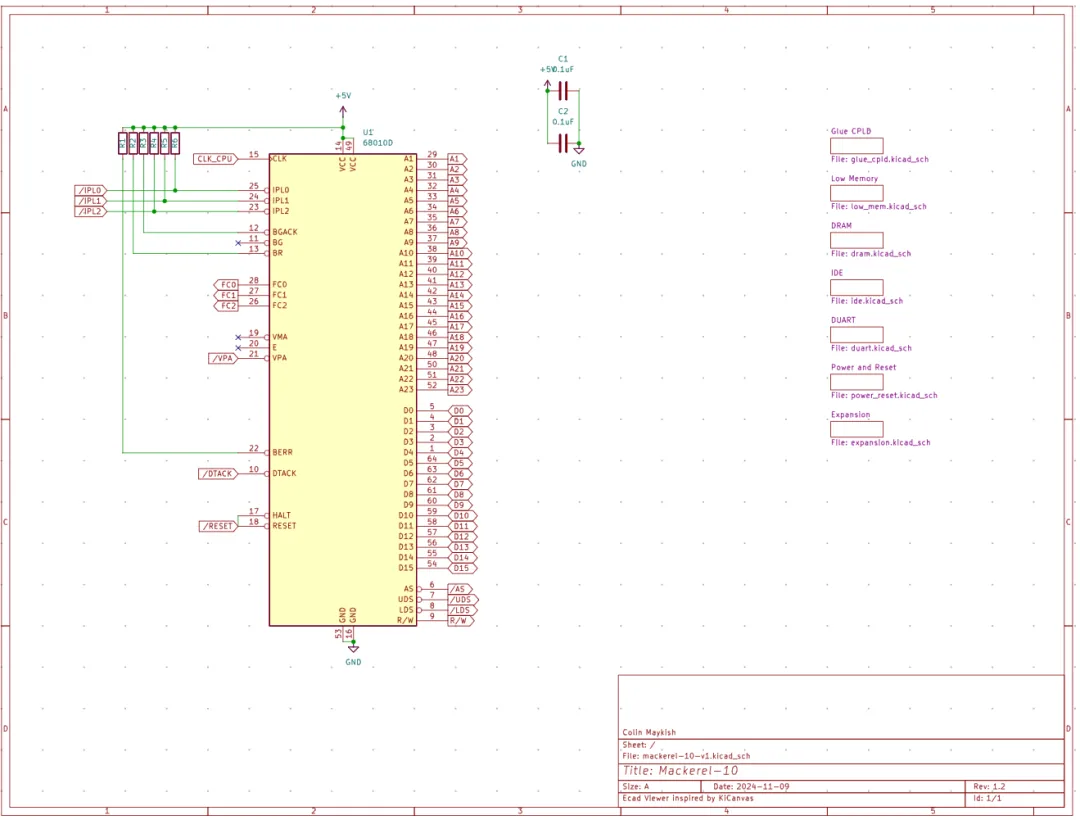Image resolution: width=1080 pixels, height=820 pixels.
Task: Click the no-connect marker on BG pin
Action: pos(238,243)
